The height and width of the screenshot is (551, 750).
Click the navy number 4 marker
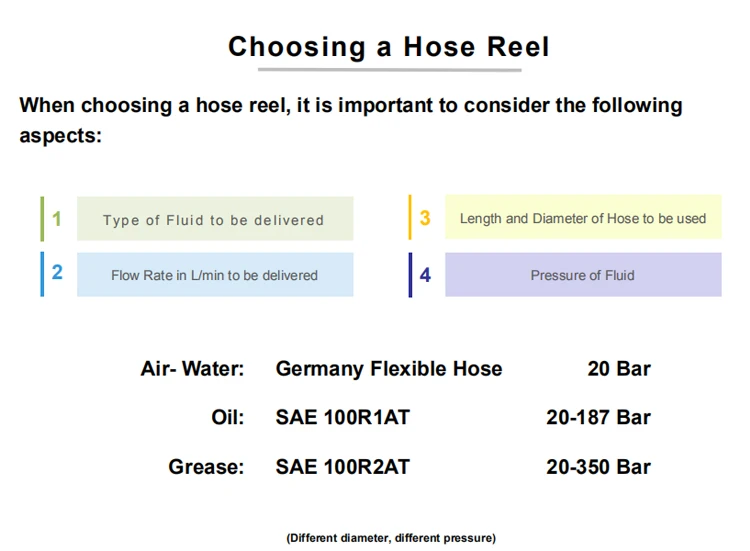point(425,274)
